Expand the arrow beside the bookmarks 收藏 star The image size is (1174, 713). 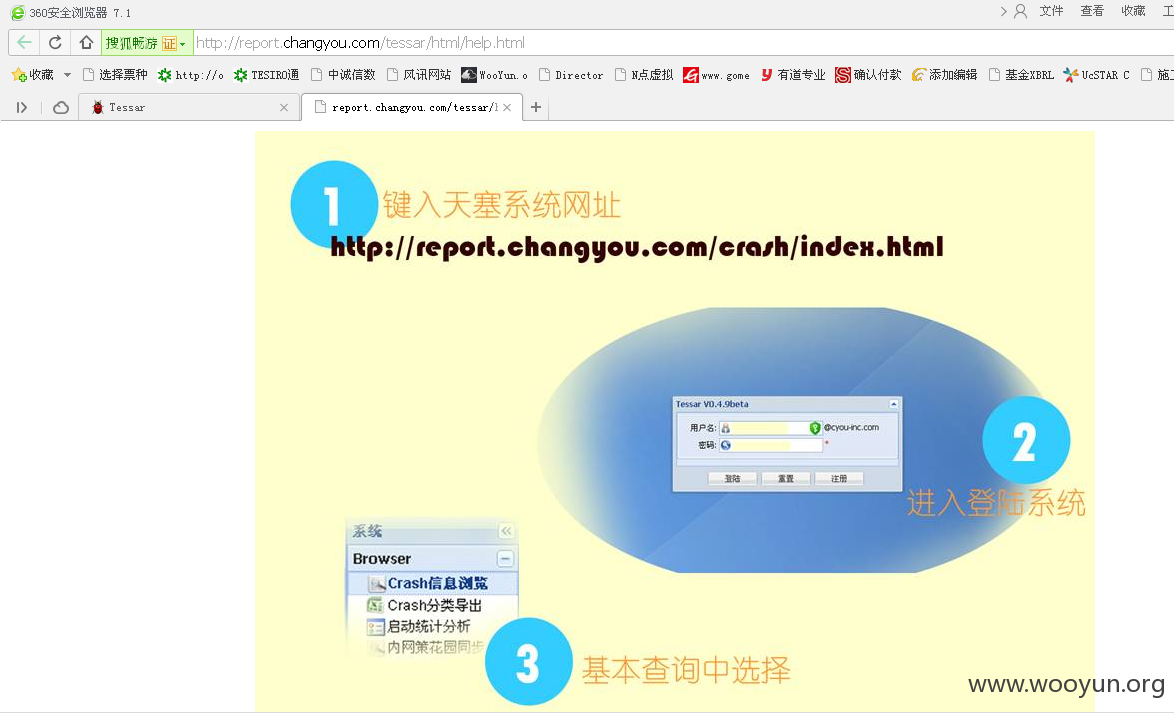tap(67, 75)
